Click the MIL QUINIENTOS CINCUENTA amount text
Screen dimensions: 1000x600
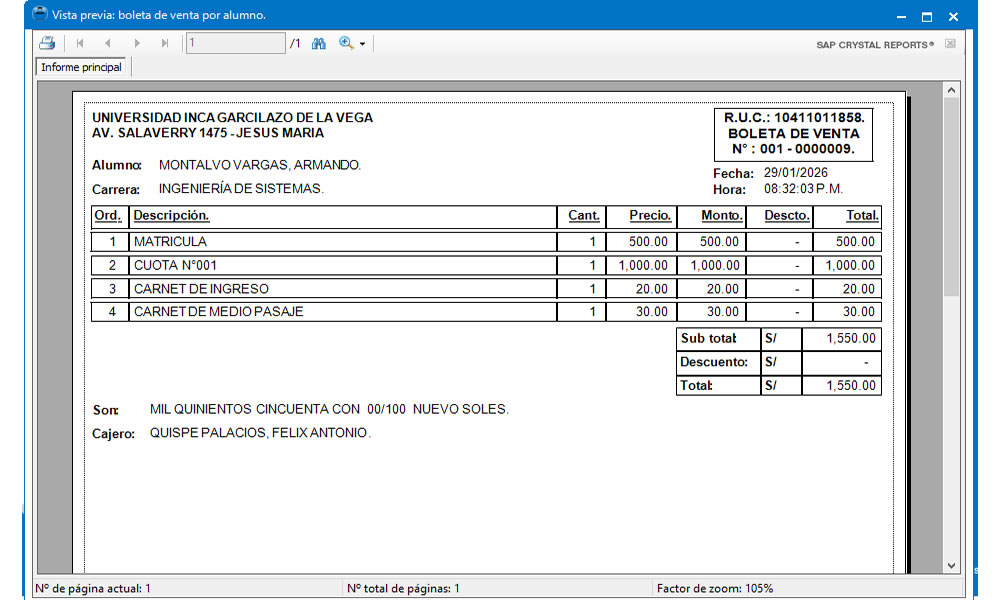[329, 409]
